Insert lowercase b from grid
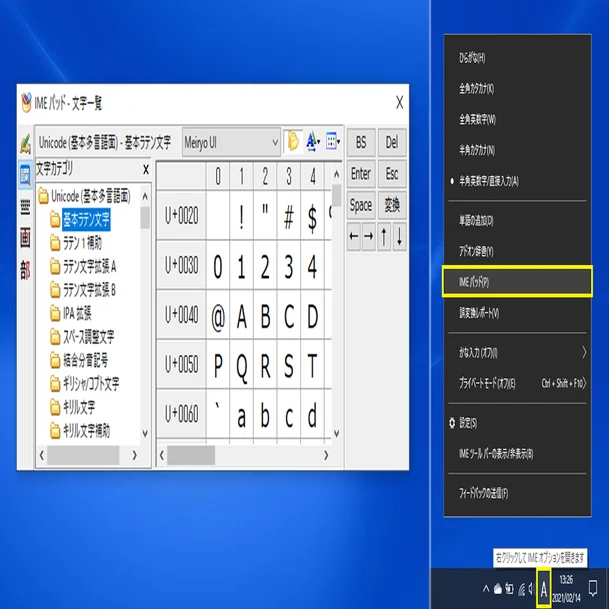Image resolution: width=609 pixels, height=609 pixels. click(x=265, y=415)
